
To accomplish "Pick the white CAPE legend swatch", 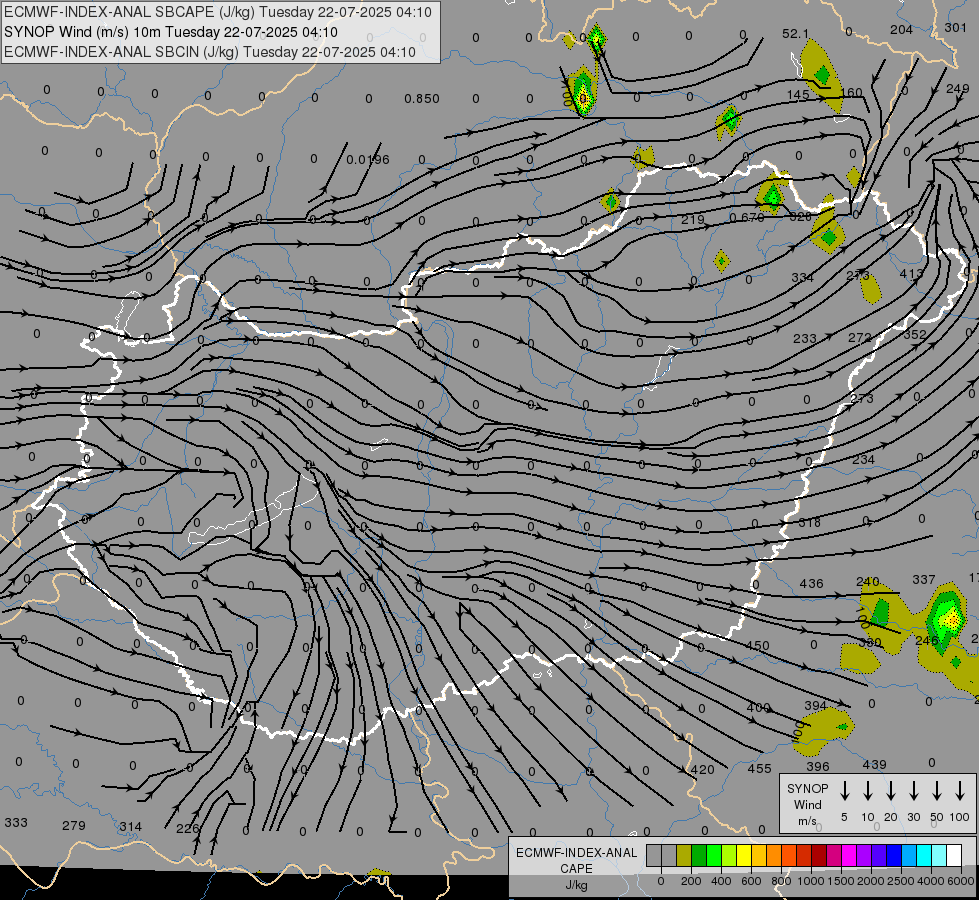I will pos(953,855).
